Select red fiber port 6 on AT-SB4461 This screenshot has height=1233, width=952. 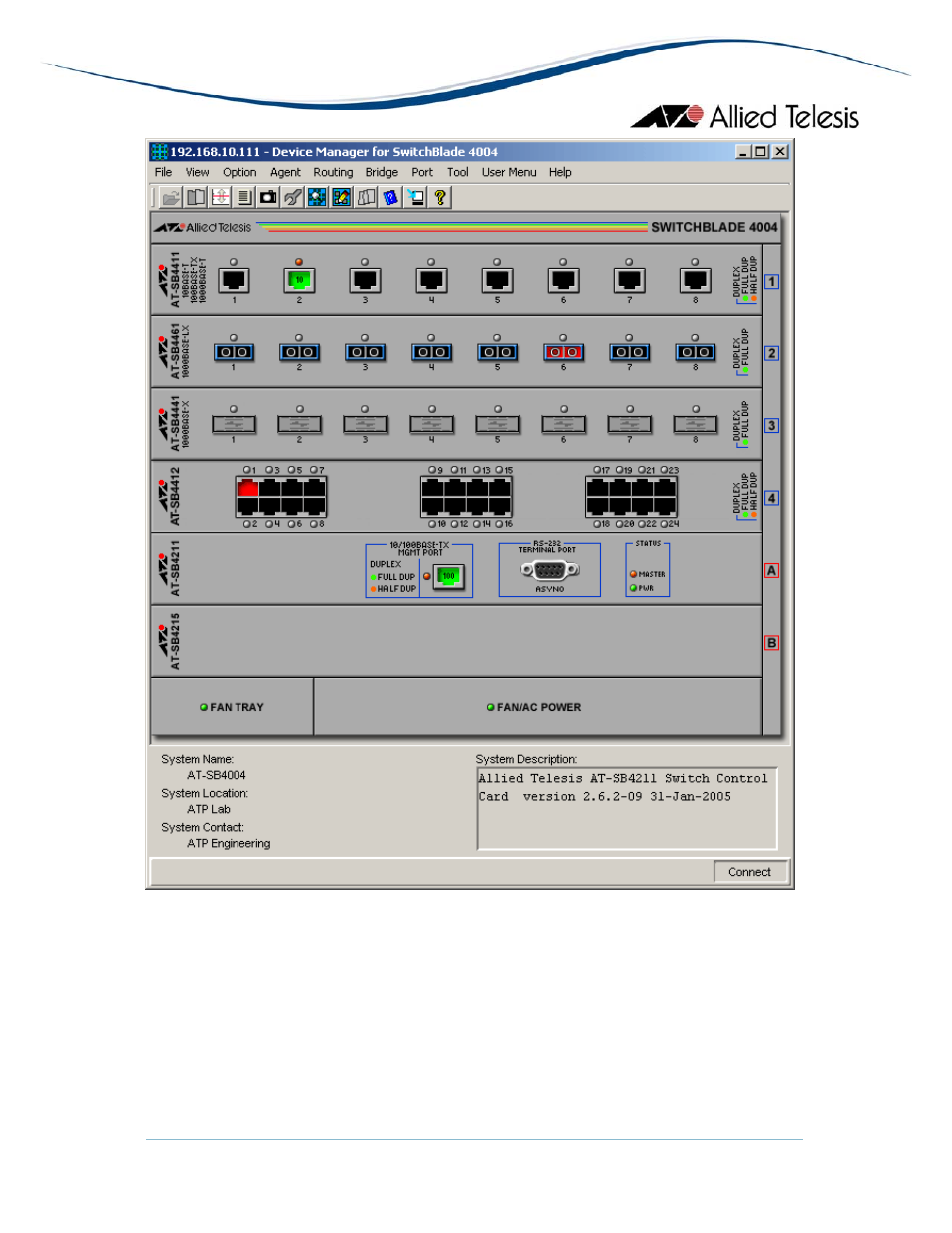coord(563,352)
